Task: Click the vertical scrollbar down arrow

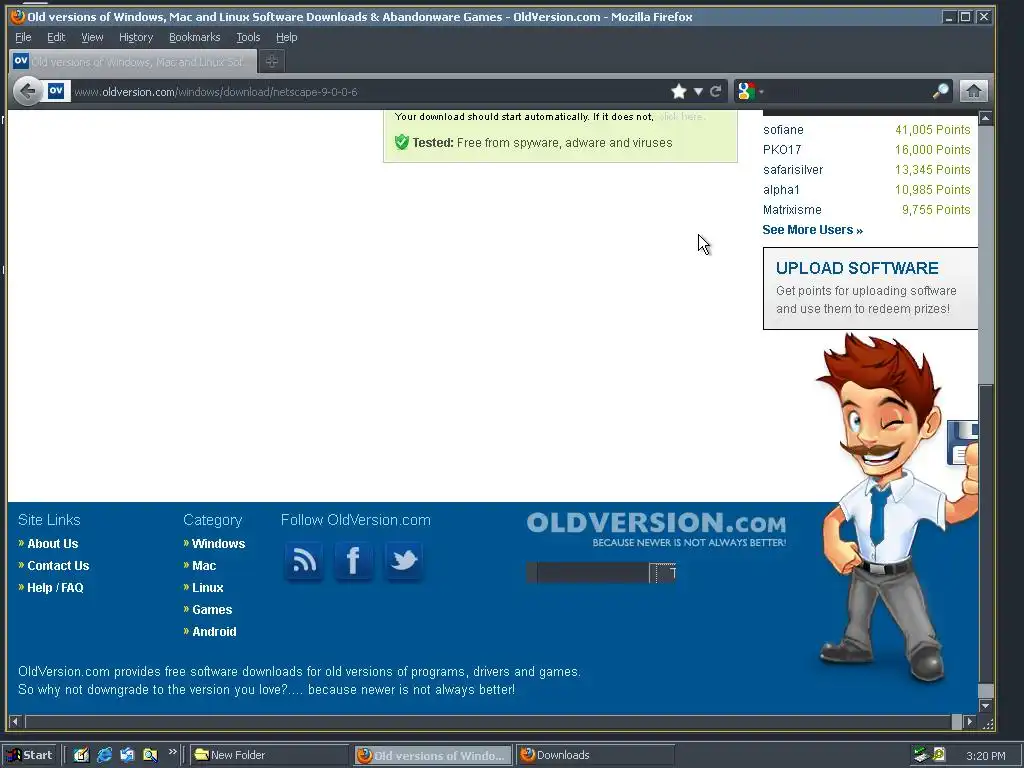Action: click(x=985, y=706)
